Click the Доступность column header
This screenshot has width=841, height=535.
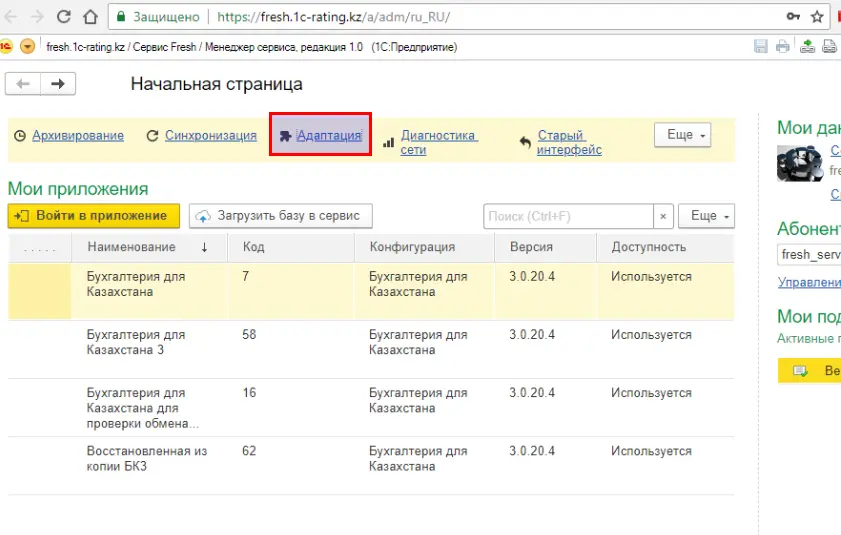pyautogui.click(x=665, y=247)
